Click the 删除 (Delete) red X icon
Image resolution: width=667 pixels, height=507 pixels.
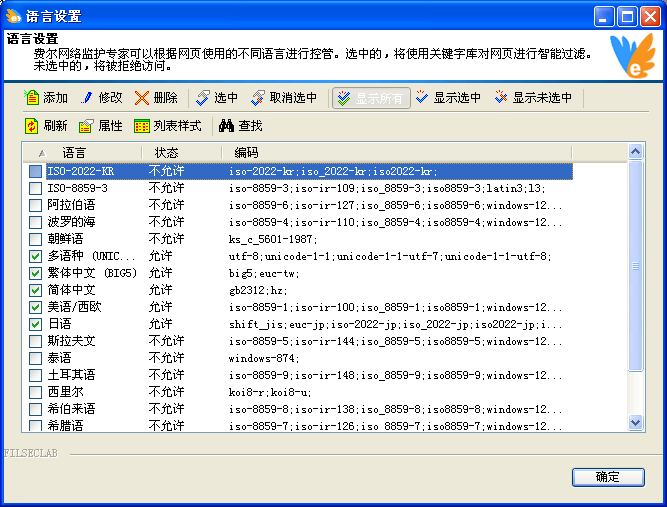click(143, 98)
